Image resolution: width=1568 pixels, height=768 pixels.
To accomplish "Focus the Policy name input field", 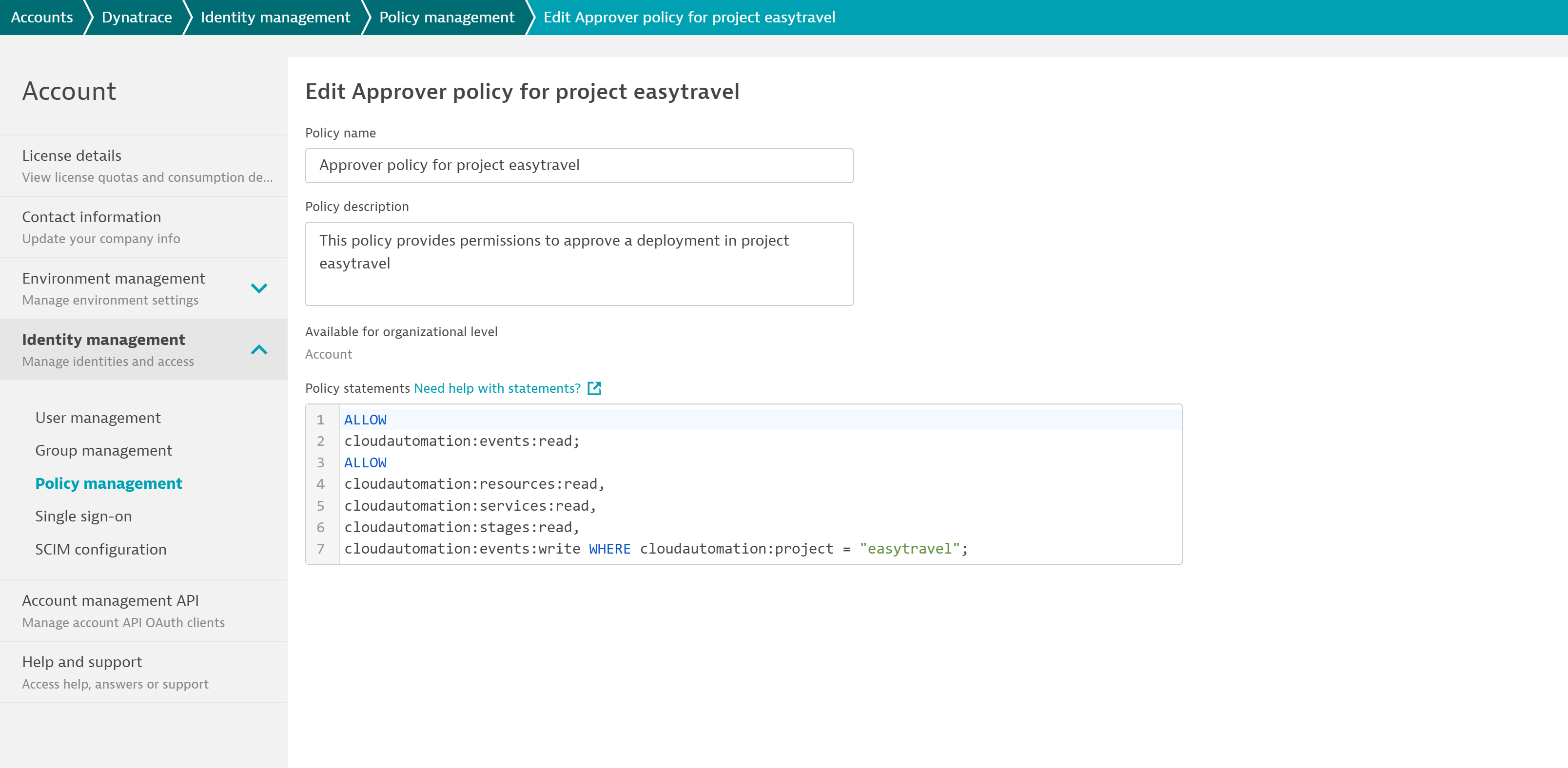I will click(x=579, y=166).
